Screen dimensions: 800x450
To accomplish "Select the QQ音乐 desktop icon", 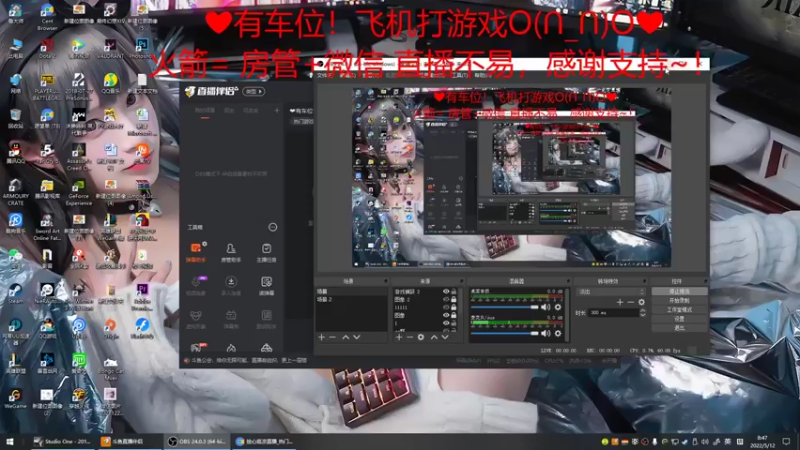I will [x=110, y=84].
